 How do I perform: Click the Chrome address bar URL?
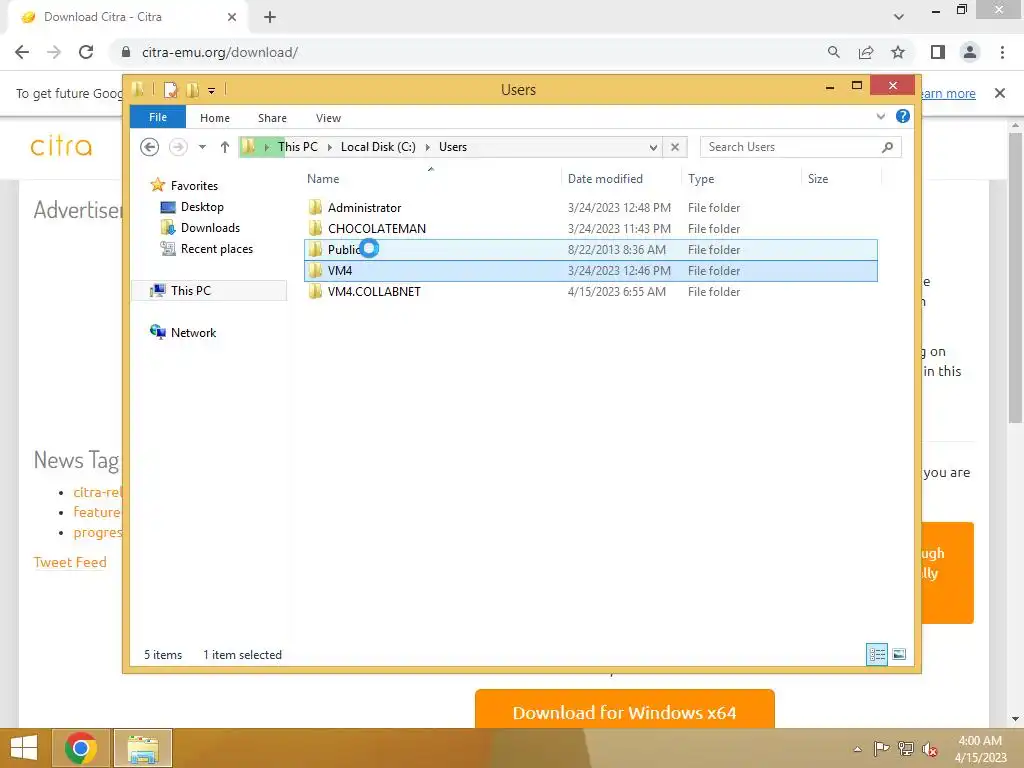coord(219,52)
